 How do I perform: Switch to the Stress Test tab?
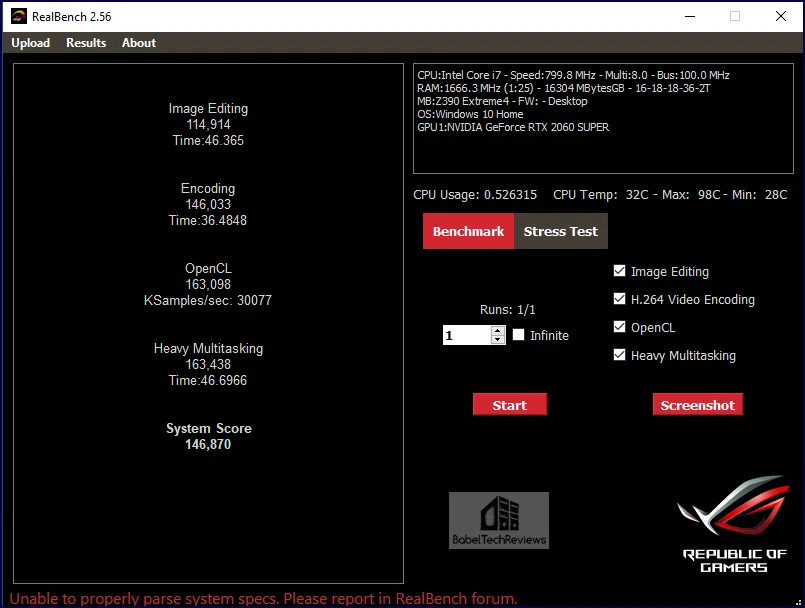tap(561, 232)
